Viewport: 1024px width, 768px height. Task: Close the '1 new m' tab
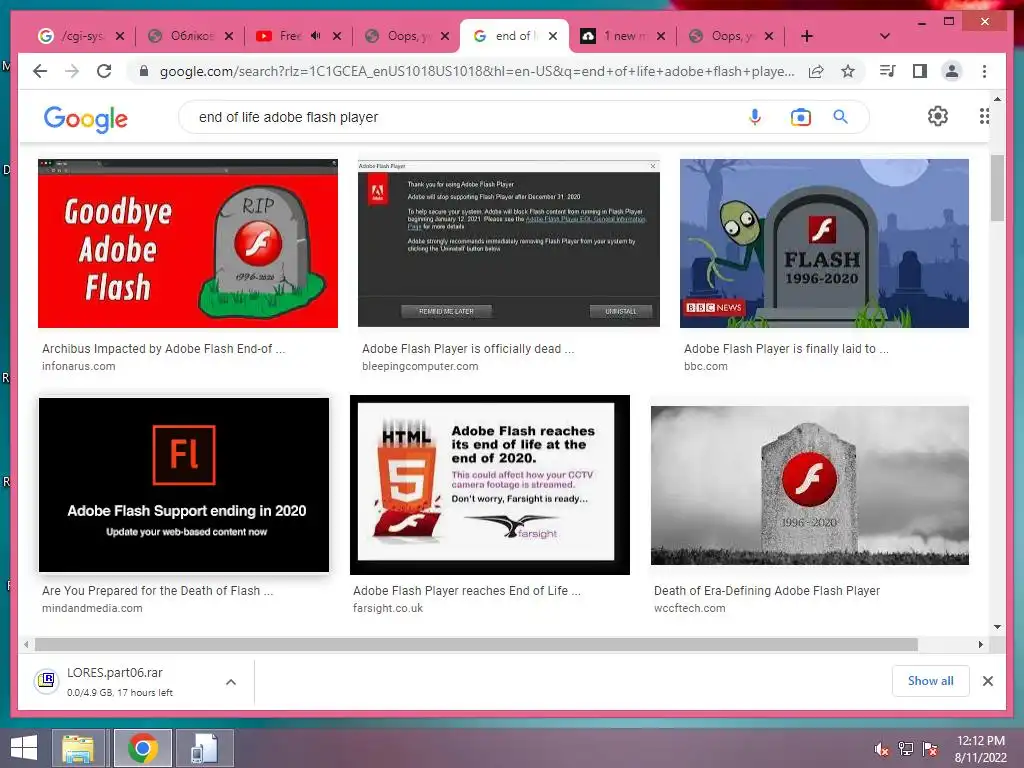(661, 36)
